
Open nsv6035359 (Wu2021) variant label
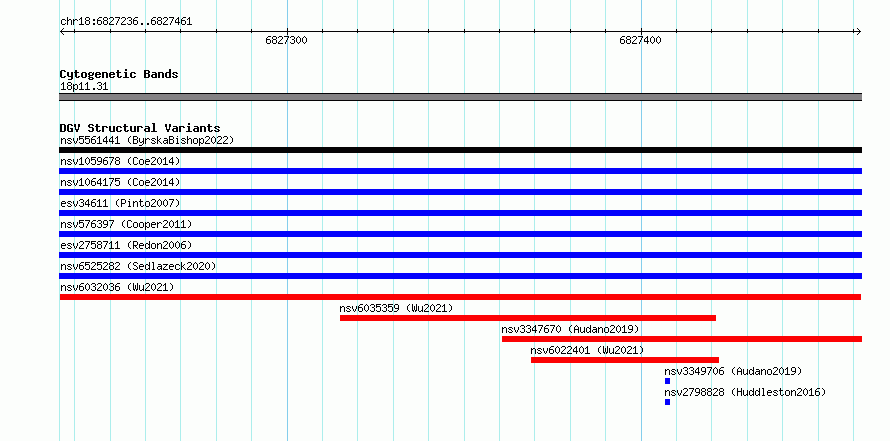tap(396, 308)
